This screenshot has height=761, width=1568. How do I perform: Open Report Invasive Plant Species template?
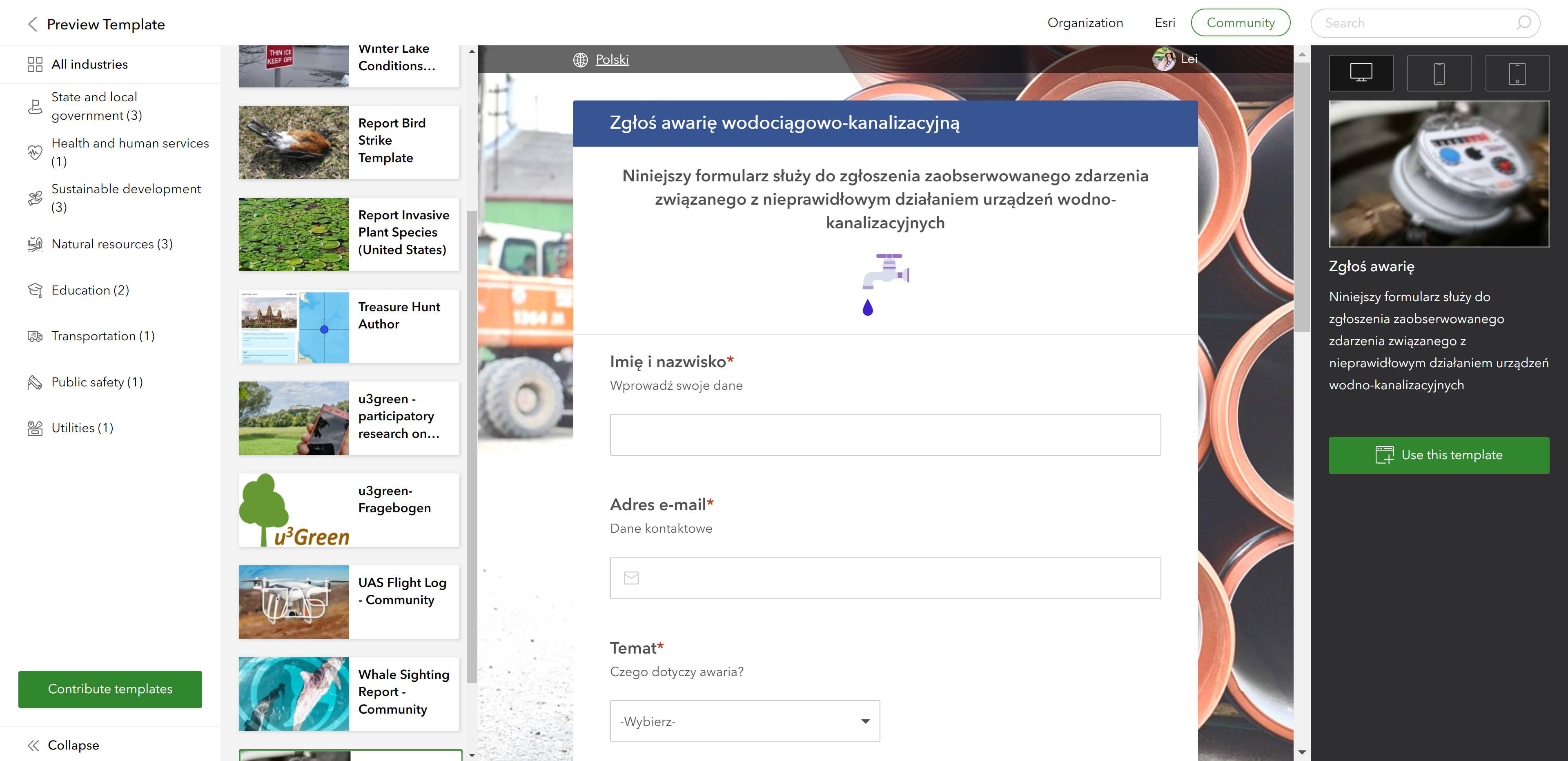[349, 234]
